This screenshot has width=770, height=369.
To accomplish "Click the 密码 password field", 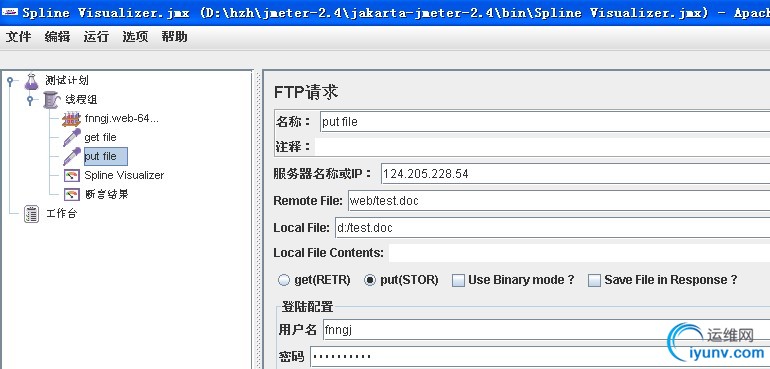I will 540,356.
